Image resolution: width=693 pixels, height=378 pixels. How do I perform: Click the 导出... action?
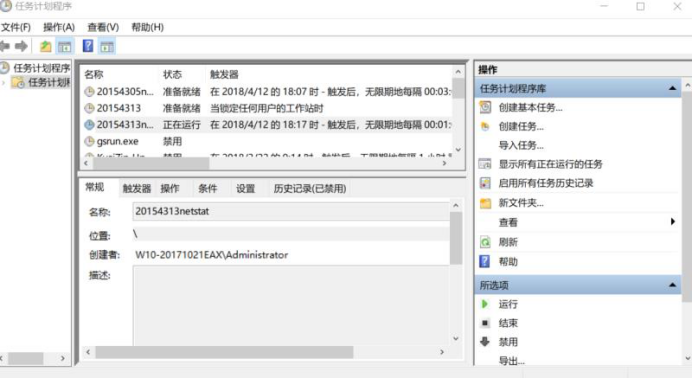(x=512, y=361)
